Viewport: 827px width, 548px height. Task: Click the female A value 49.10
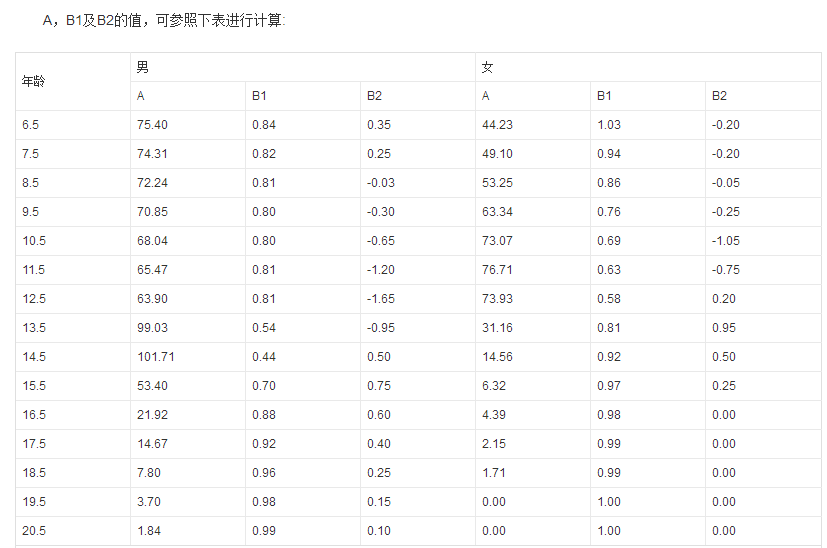click(497, 154)
